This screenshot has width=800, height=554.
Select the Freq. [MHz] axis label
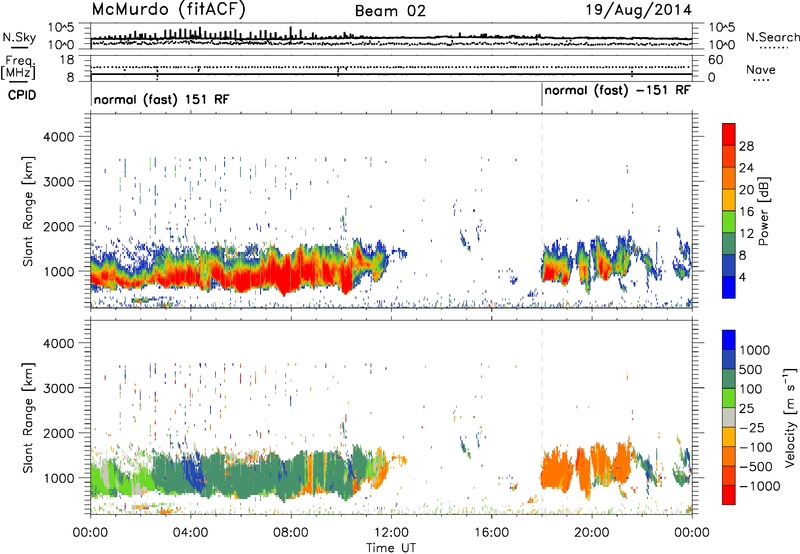(x=18, y=68)
